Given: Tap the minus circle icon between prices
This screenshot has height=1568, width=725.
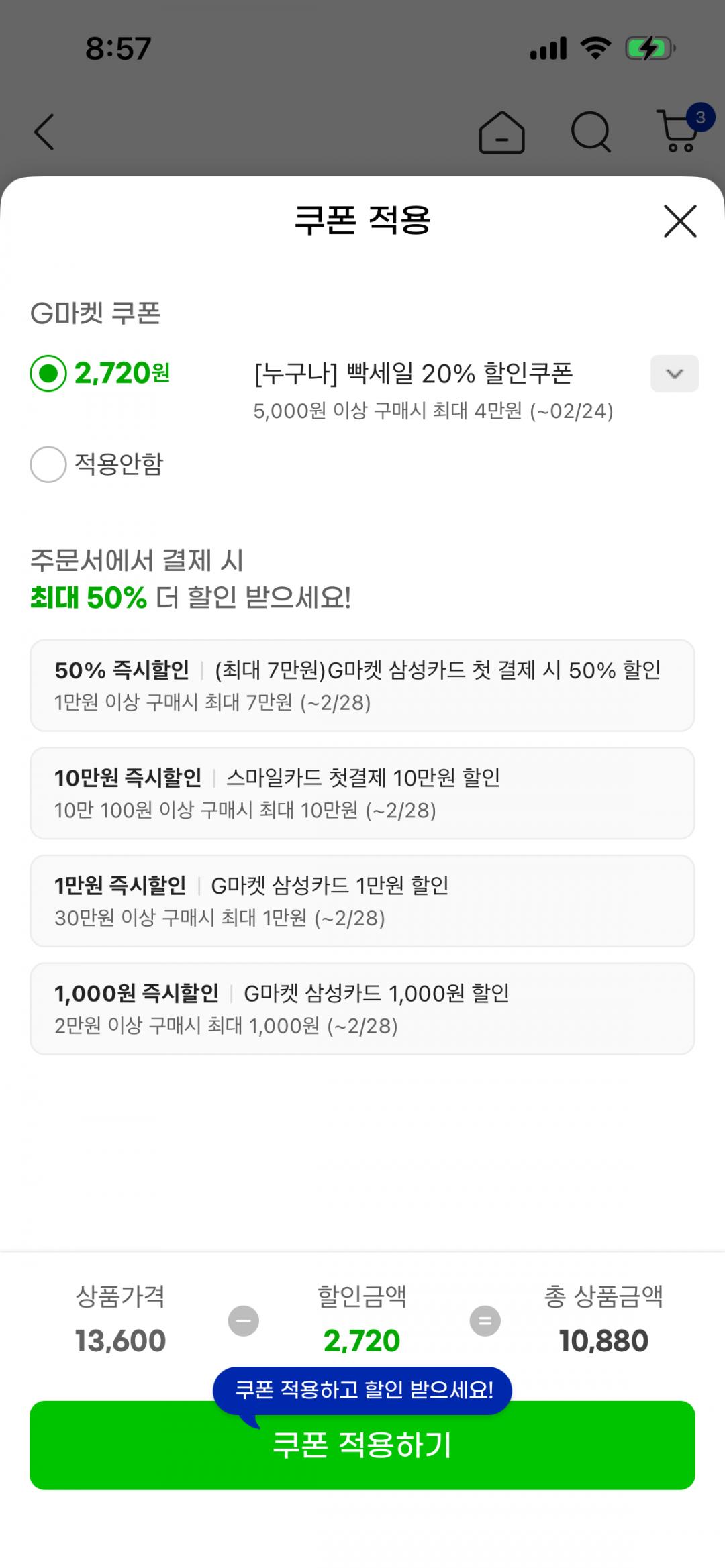Looking at the screenshot, I should click(x=243, y=1320).
